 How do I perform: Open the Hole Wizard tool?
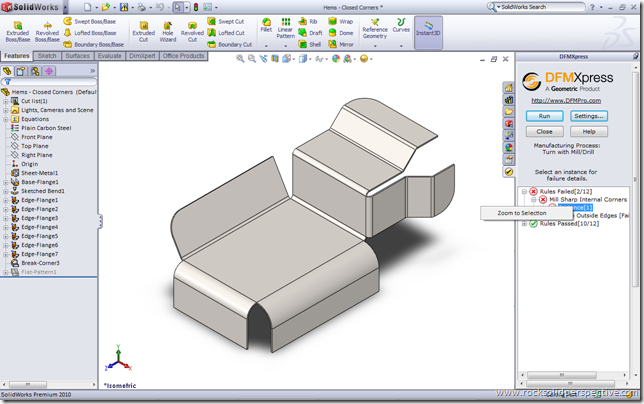click(x=168, y=32)
